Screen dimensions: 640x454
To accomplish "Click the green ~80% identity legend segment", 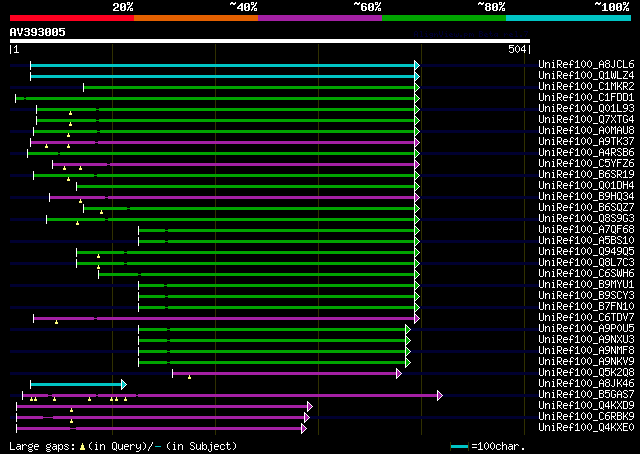I will (444, 18).
